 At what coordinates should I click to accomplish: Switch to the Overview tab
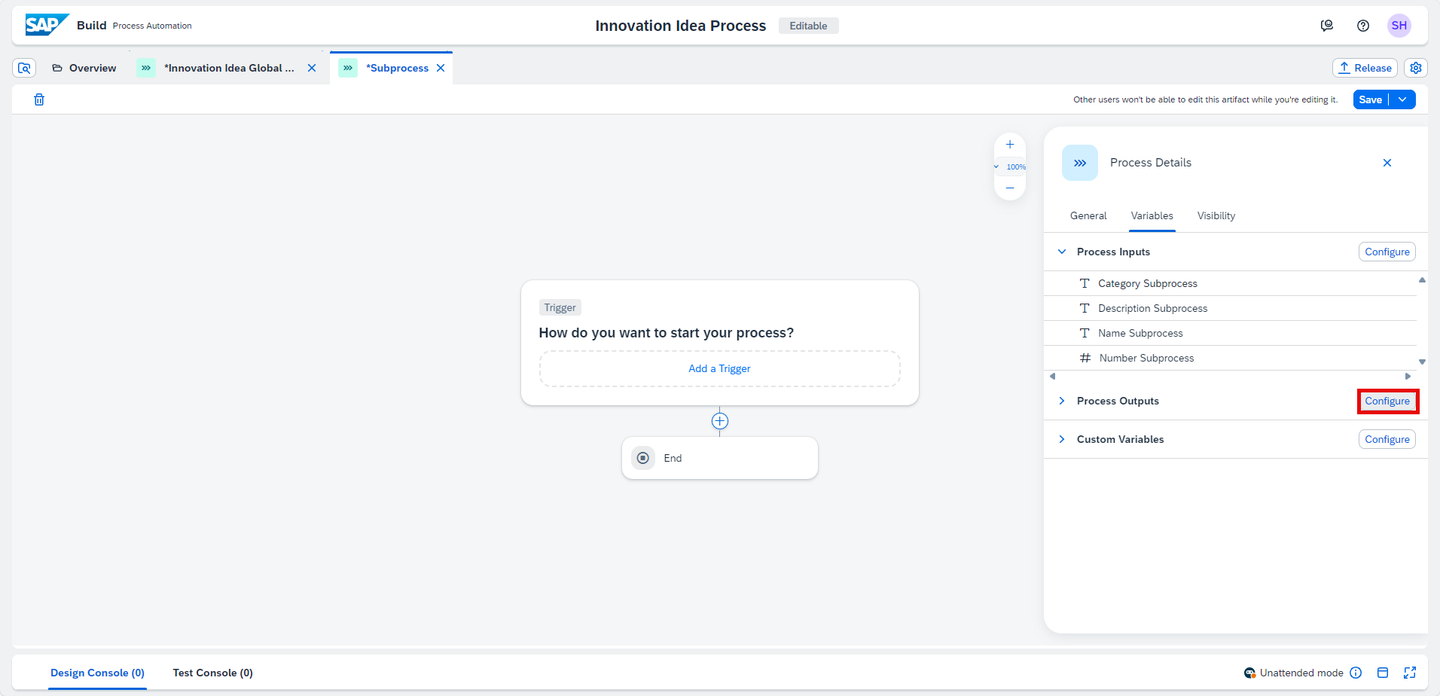84,68
